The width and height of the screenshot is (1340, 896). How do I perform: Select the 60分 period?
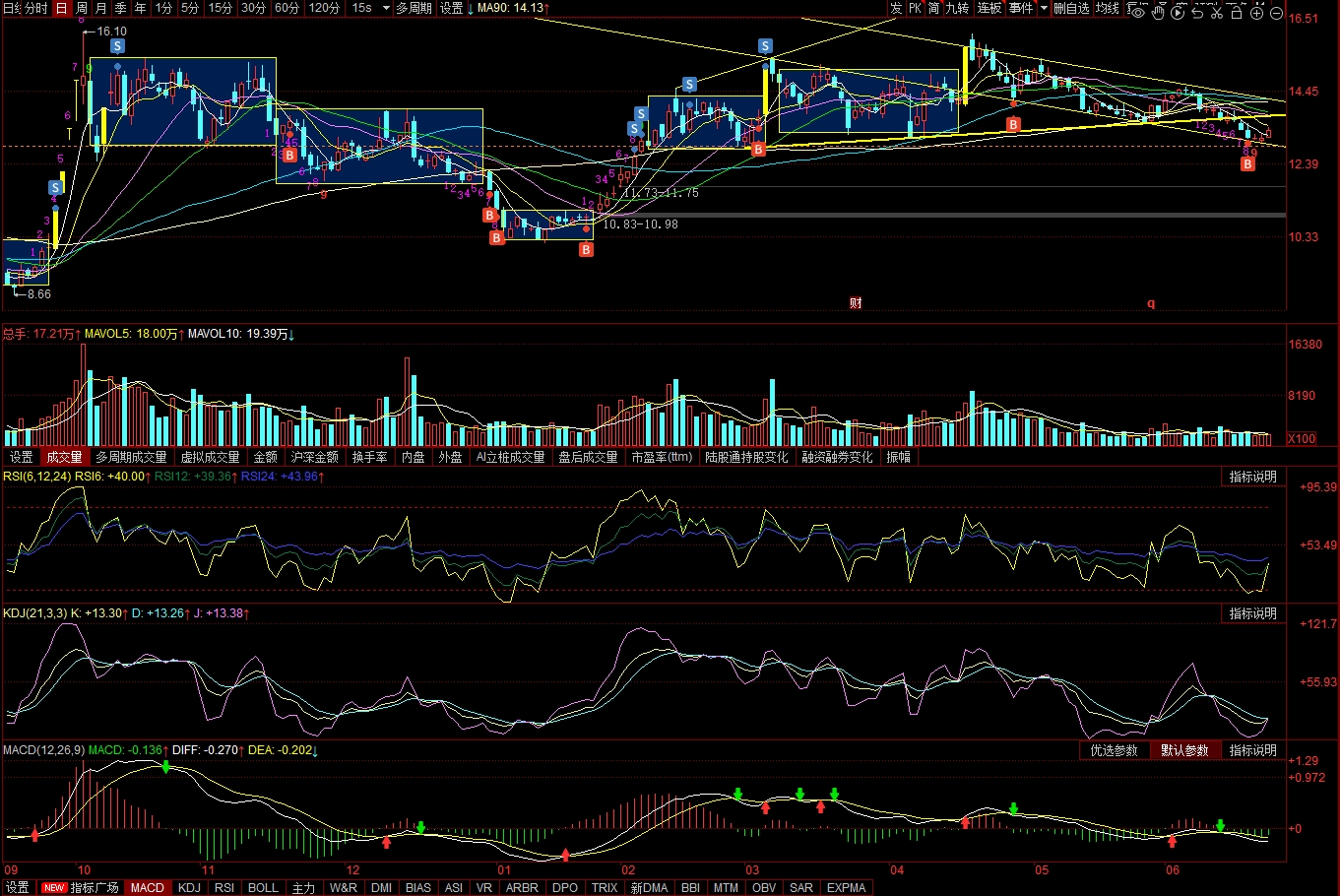[287, 8]
